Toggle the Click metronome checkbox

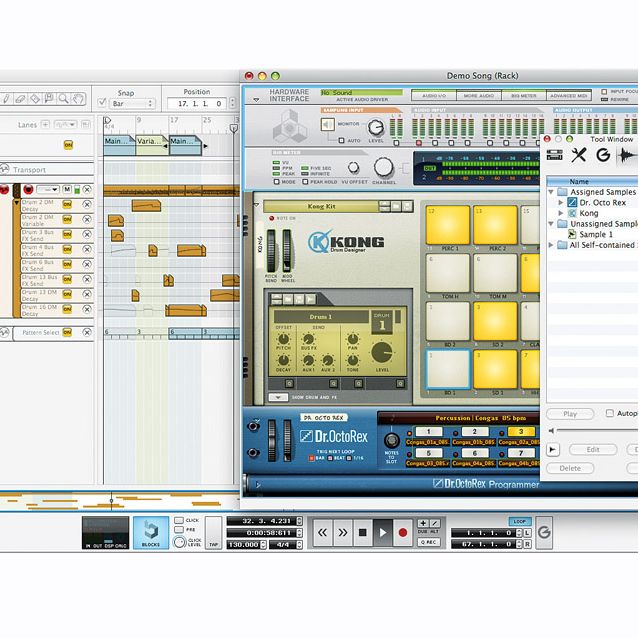tap(179, 520)
